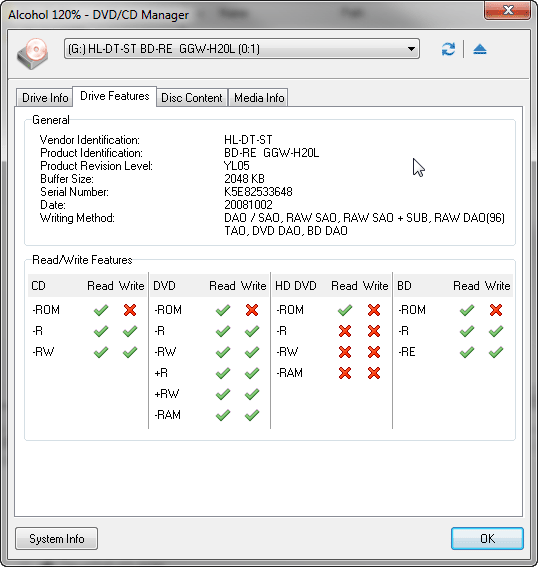Click the HD DVD column header
This screenshot has height=567, width=538.
(x=296, y=286)
